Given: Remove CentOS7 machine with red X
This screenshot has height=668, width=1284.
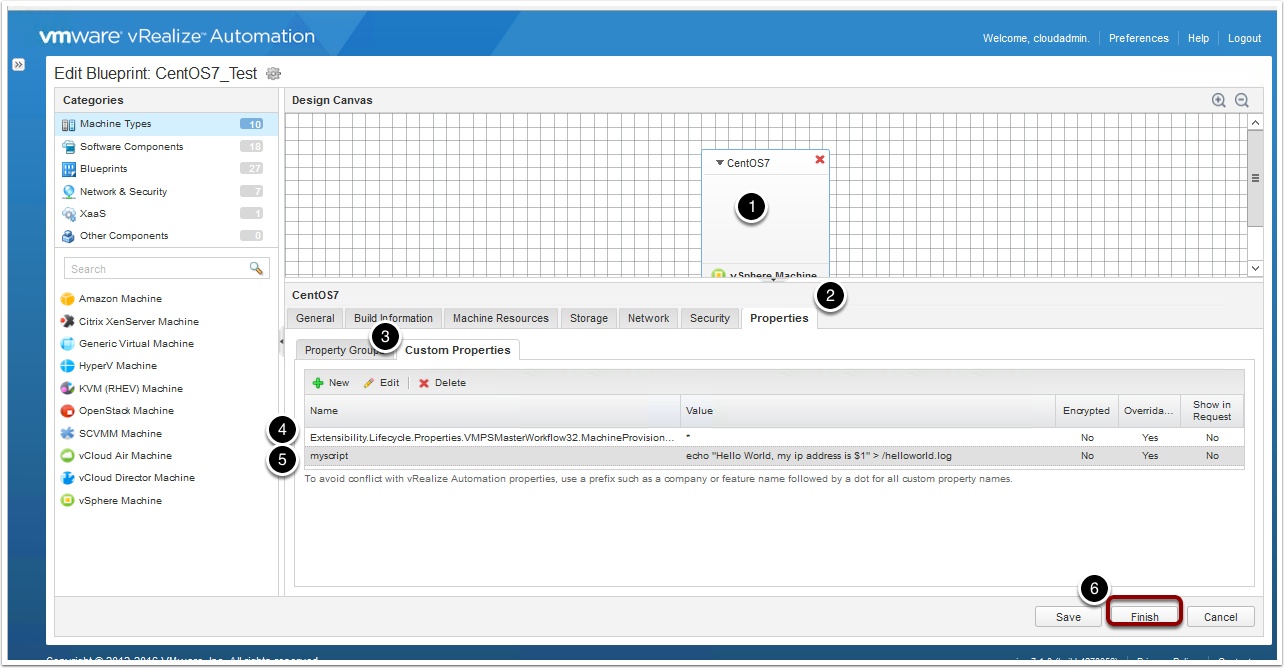Looking at the screenshot, I should [820, 160].
